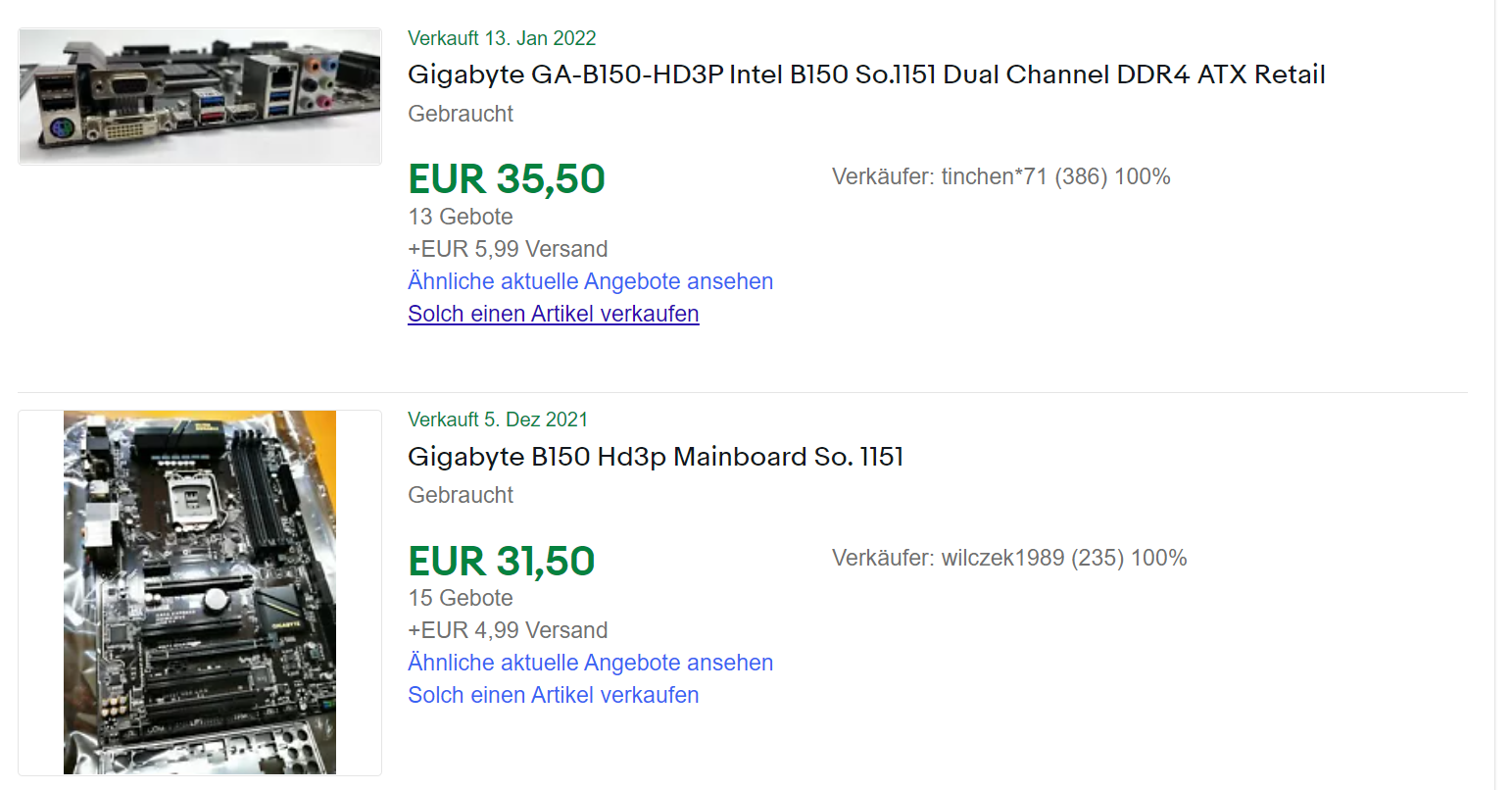Click 'Solch einen Artikel verkaufen' under the 13 Gebote listing
Image resolution: width=1512 pixels, height=790 pixels.
pyautogui.click(x=553, y=314)
